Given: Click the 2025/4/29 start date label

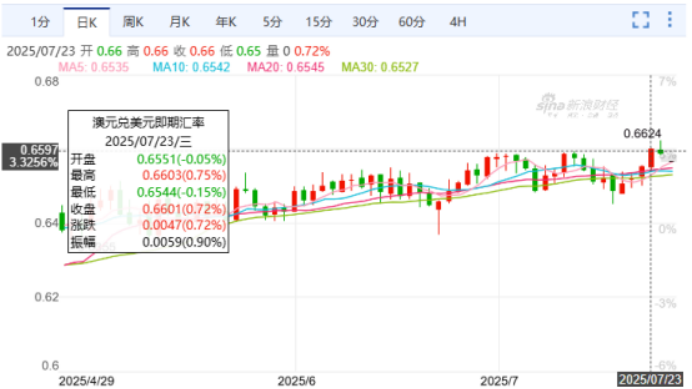Looking at the screenshot, I should click(x=86, y=381).
